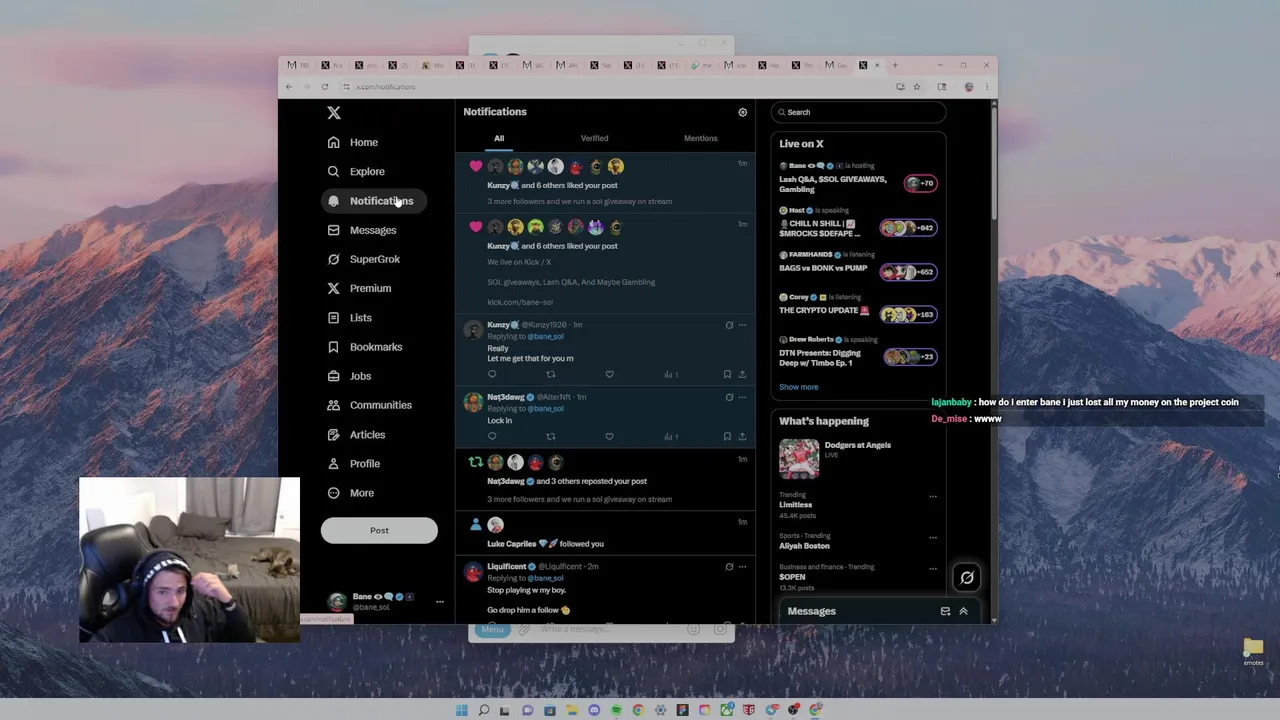Open Premium in the sidebar
Viewport: 1280px width, 720px height.
[x=359, y=288]
